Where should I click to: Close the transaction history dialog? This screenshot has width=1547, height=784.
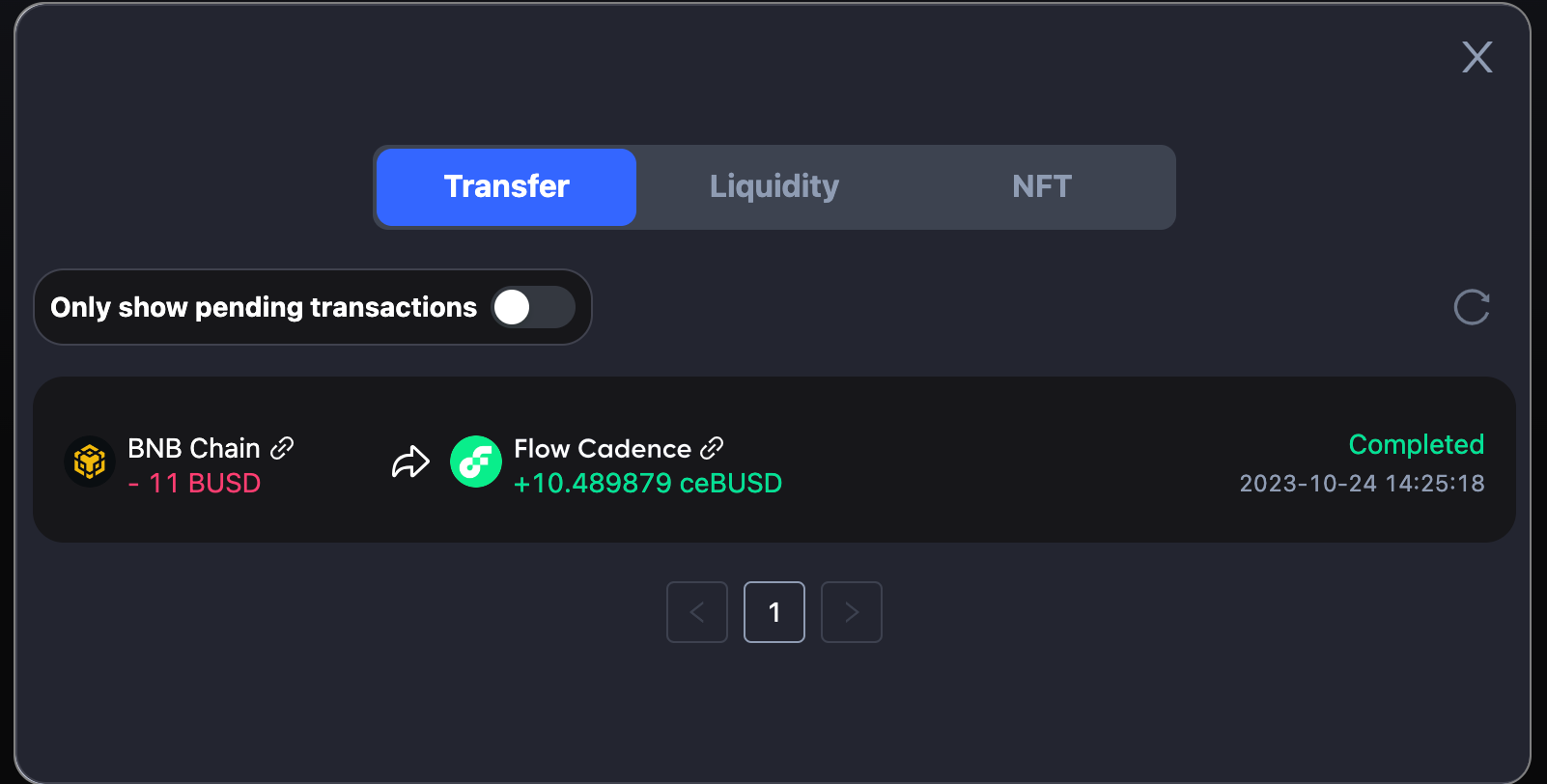coord(1477,58)
